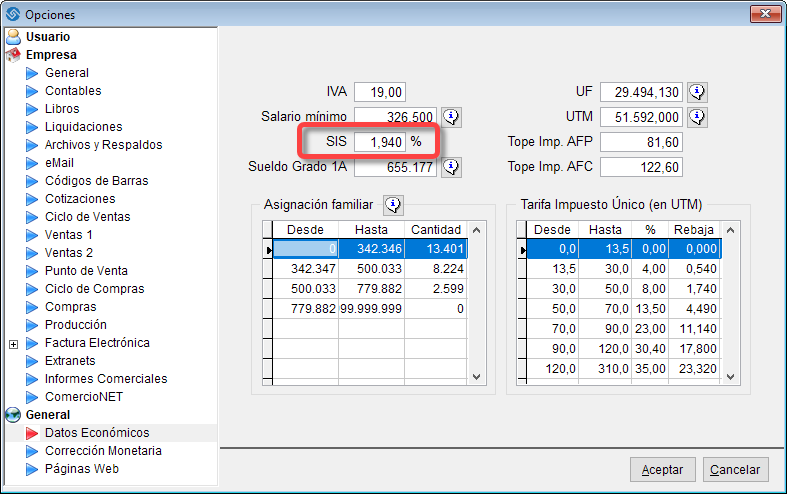Viewport: 787px width, 494px height.
Task: Click the Cancelar button
Action: [735, 469]
